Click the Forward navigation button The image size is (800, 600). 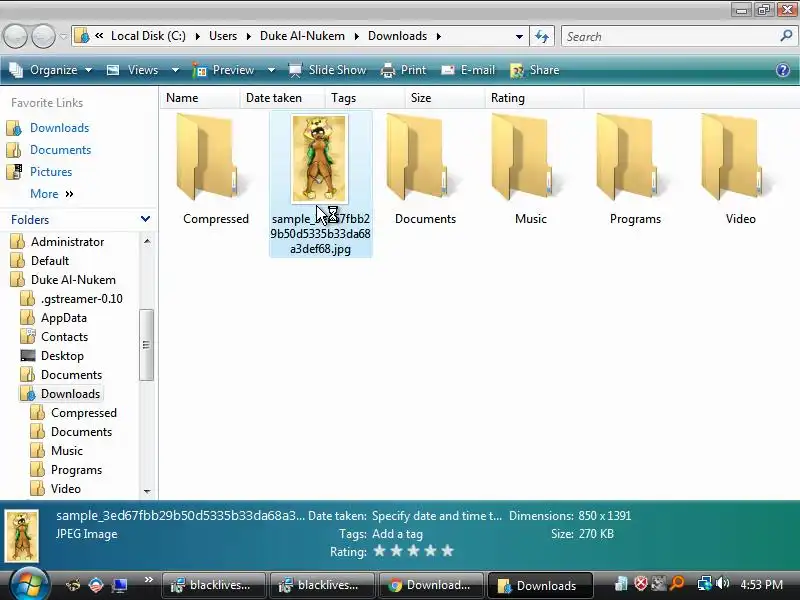tap(43, 36)
